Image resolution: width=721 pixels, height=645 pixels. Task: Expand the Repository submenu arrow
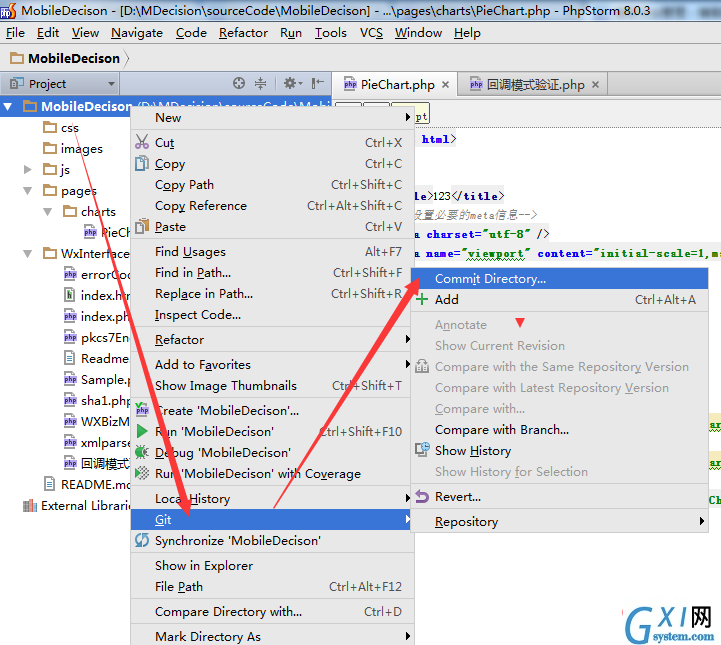coord(701,521)
